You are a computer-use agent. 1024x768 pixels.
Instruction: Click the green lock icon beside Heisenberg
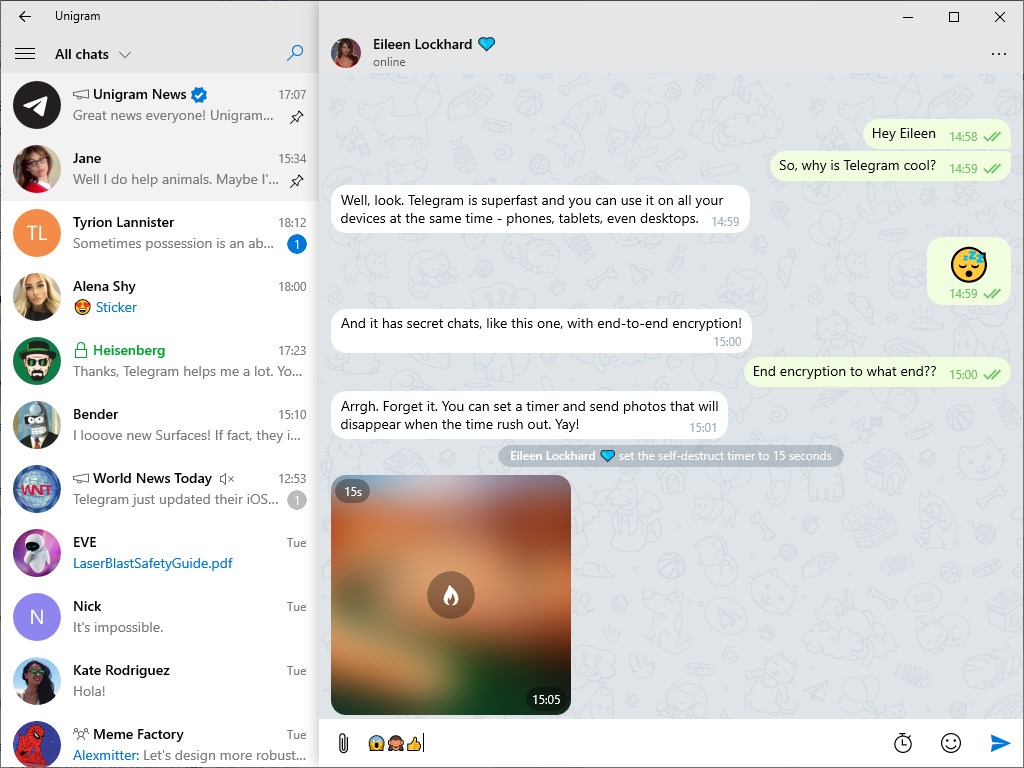pyautogui.click(x=80, y=350)
